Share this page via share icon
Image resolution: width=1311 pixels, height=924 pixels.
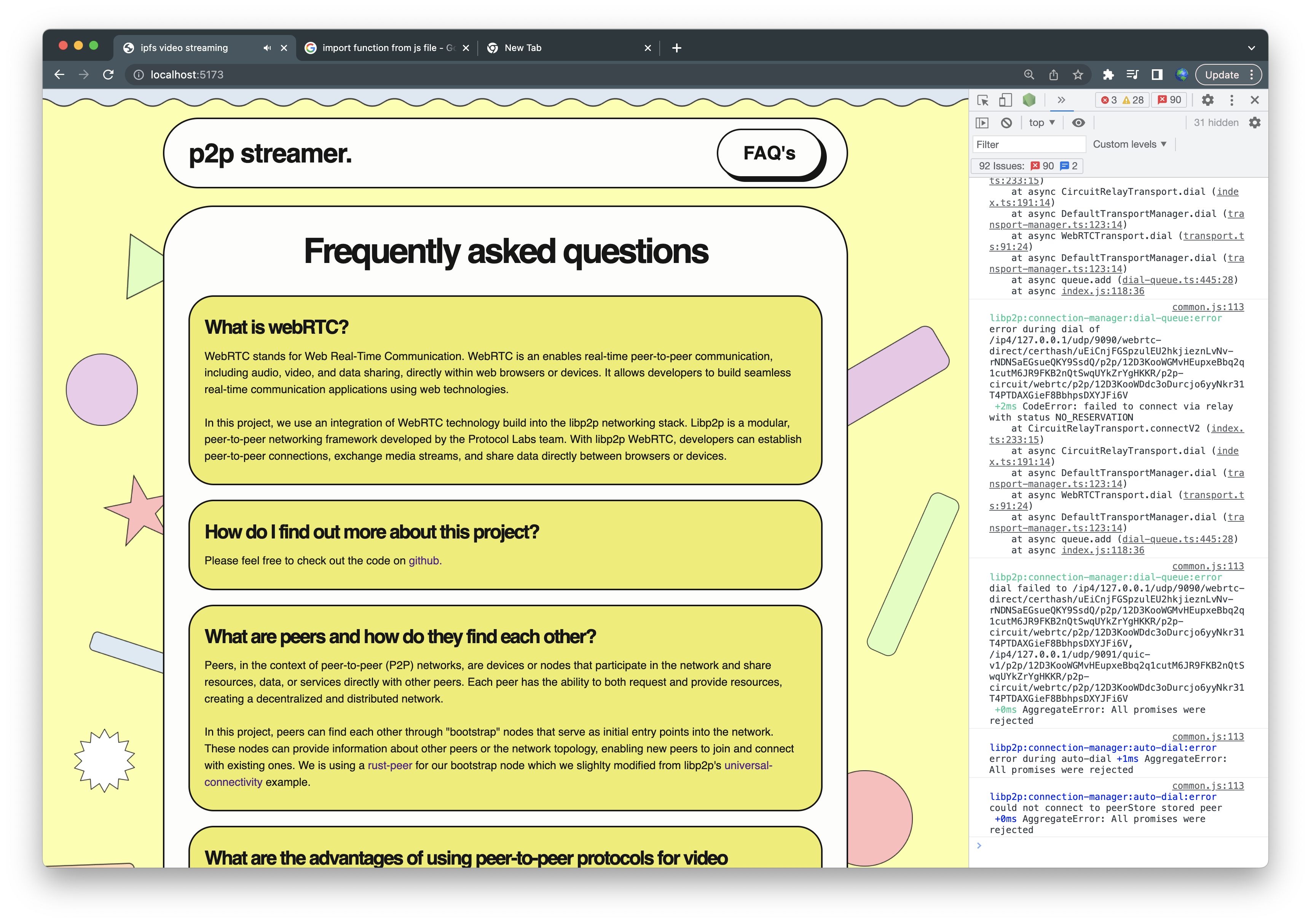coord(1054,75)
